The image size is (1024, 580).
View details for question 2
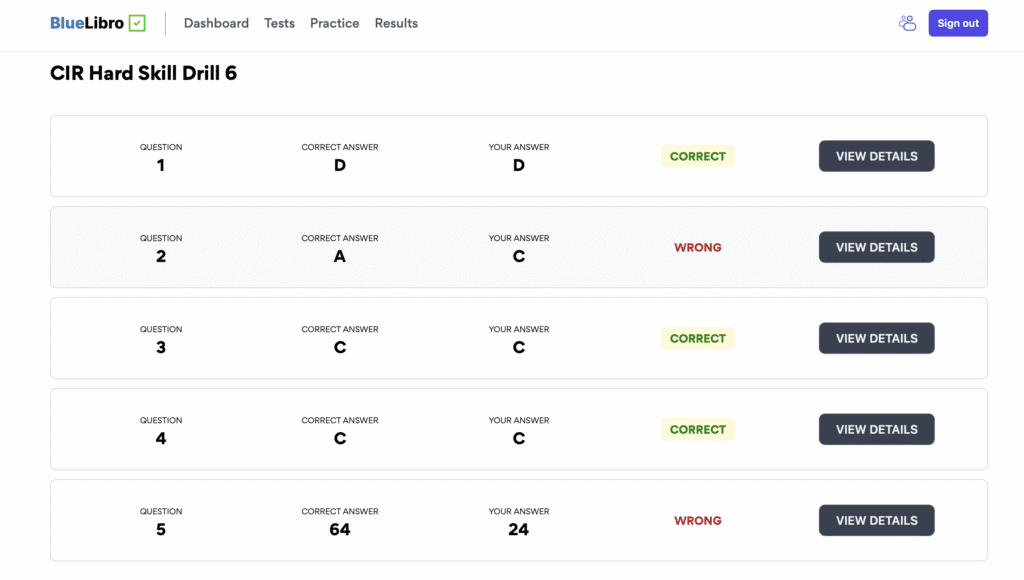point(876,247)
